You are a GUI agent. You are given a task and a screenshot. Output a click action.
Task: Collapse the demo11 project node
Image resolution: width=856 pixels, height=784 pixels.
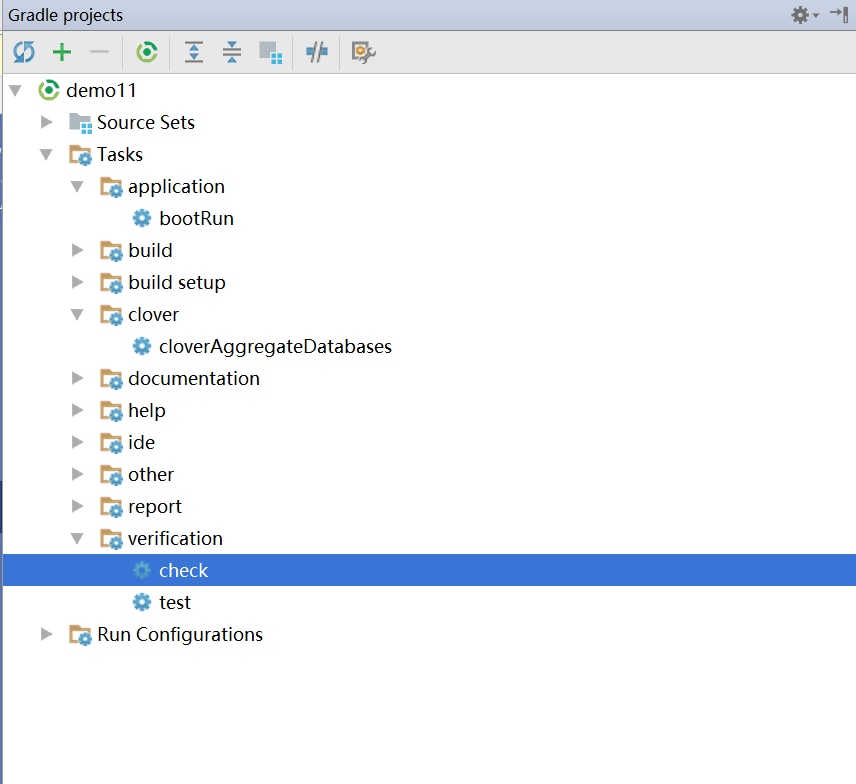(x=15, y=91)
